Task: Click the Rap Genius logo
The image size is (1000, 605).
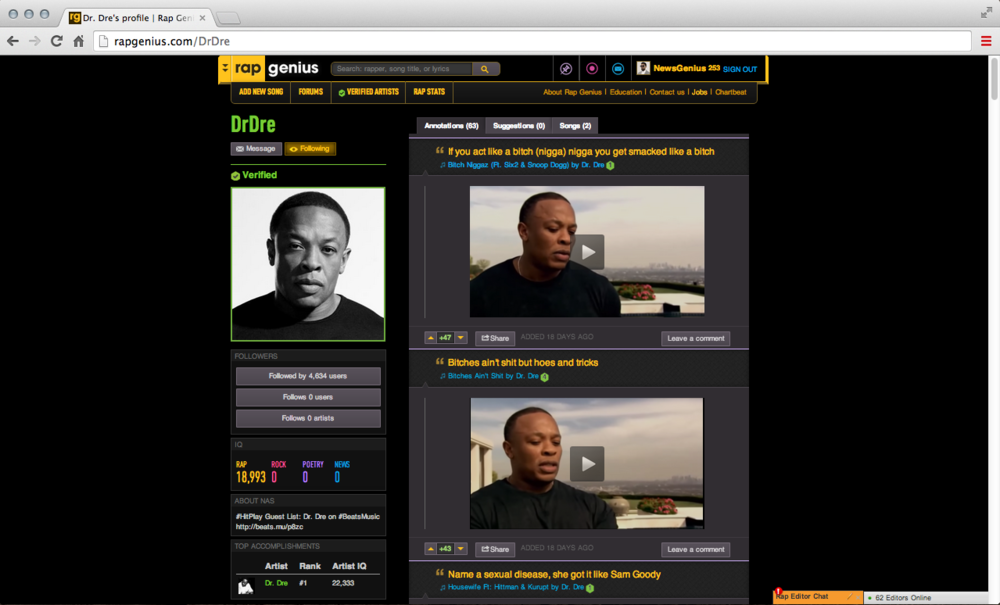Action: 268,68
